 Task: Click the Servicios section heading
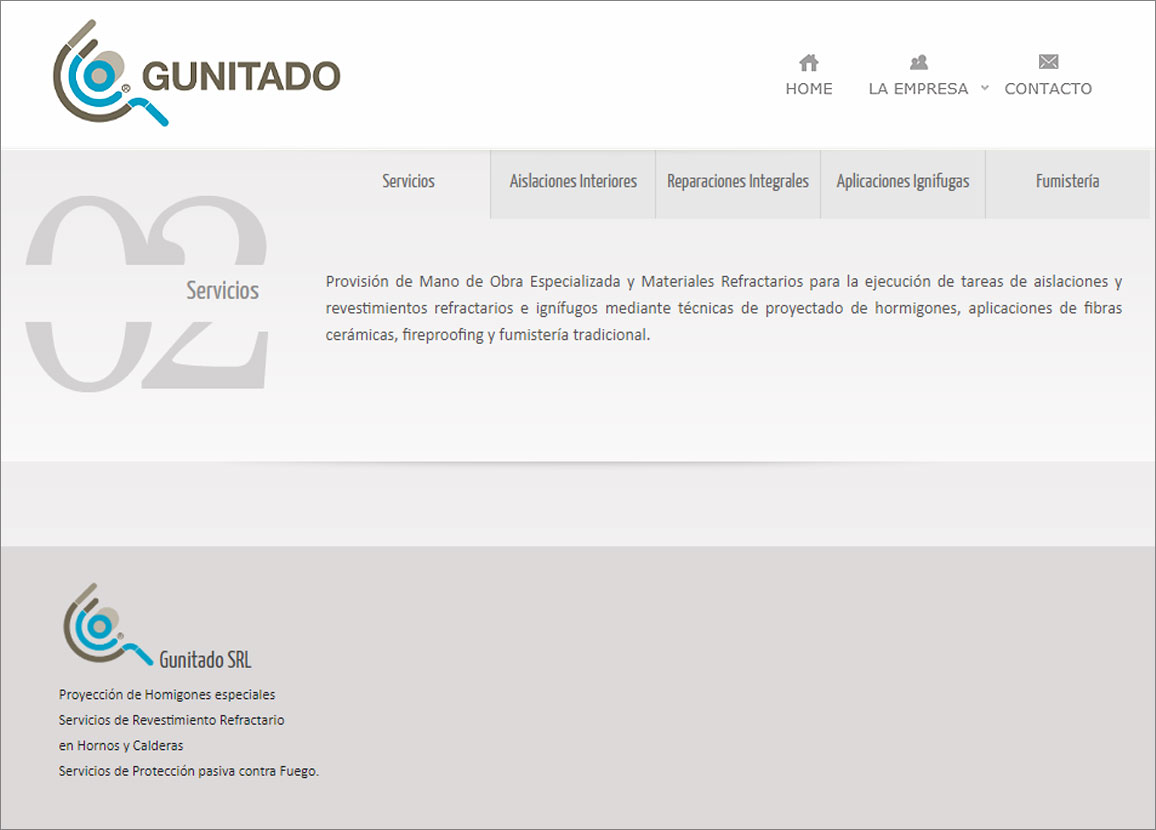(222, 291)
